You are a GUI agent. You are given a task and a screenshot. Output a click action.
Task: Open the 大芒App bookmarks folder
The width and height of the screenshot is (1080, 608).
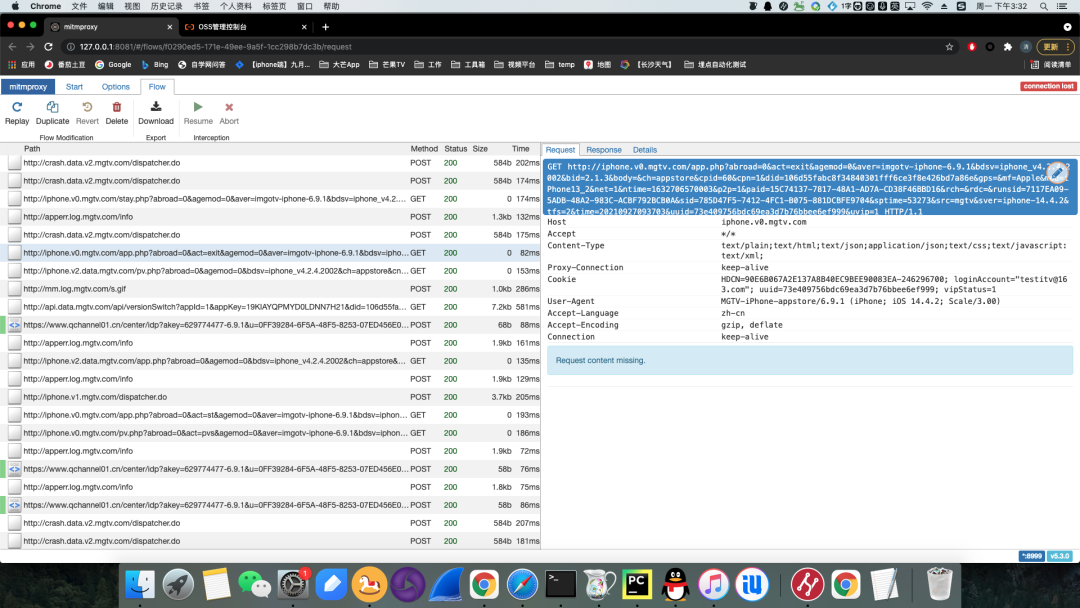click(339, 65)
